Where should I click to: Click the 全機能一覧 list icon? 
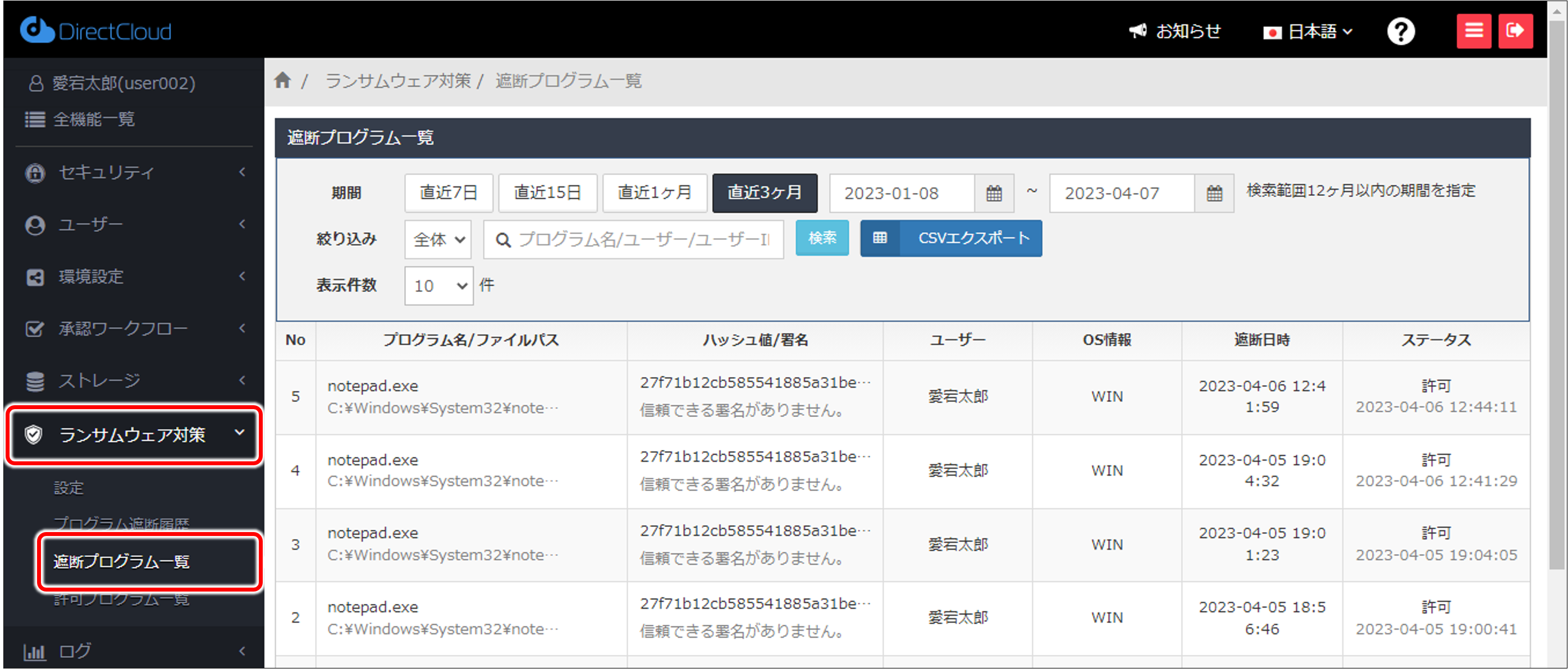click(35, 120)
